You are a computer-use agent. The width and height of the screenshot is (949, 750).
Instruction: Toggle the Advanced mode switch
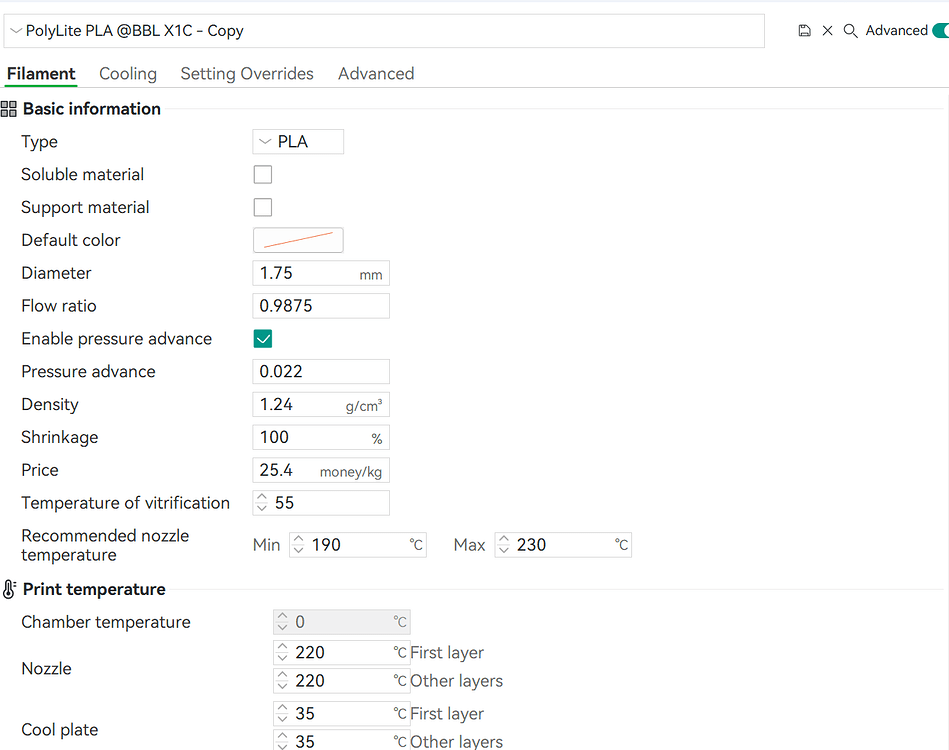pyautogui.click(x=941, y=31)
